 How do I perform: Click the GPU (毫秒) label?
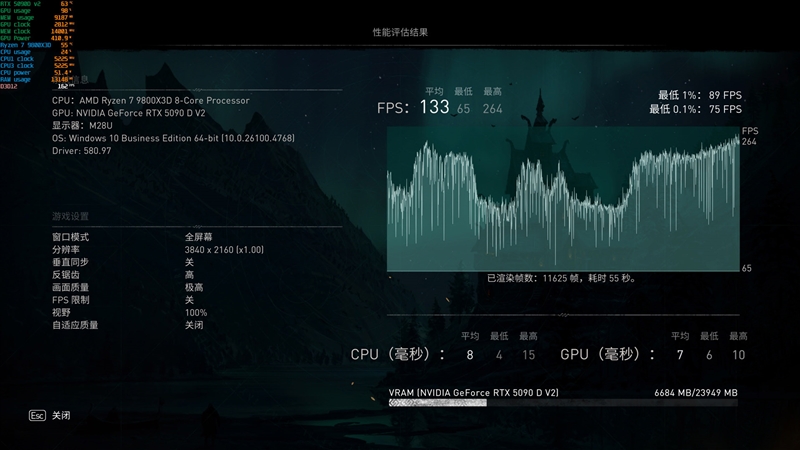tap(607, 354)
